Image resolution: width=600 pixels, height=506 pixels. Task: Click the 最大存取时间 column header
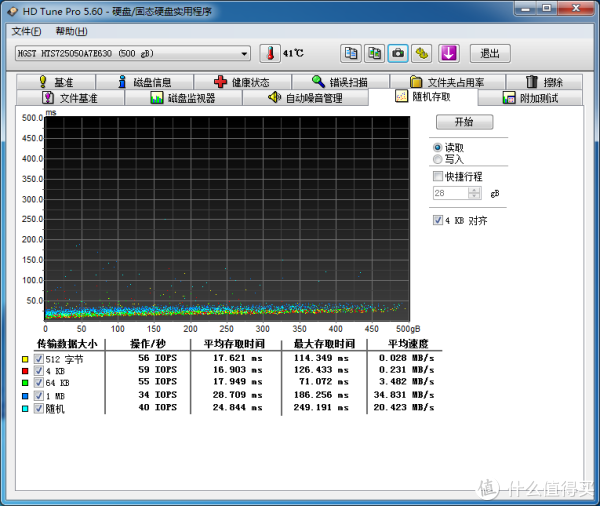324,344
